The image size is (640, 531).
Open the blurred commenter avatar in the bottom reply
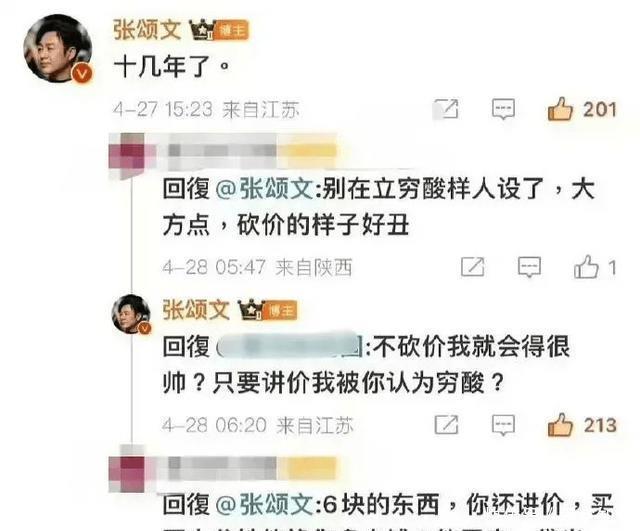(127, 474)
